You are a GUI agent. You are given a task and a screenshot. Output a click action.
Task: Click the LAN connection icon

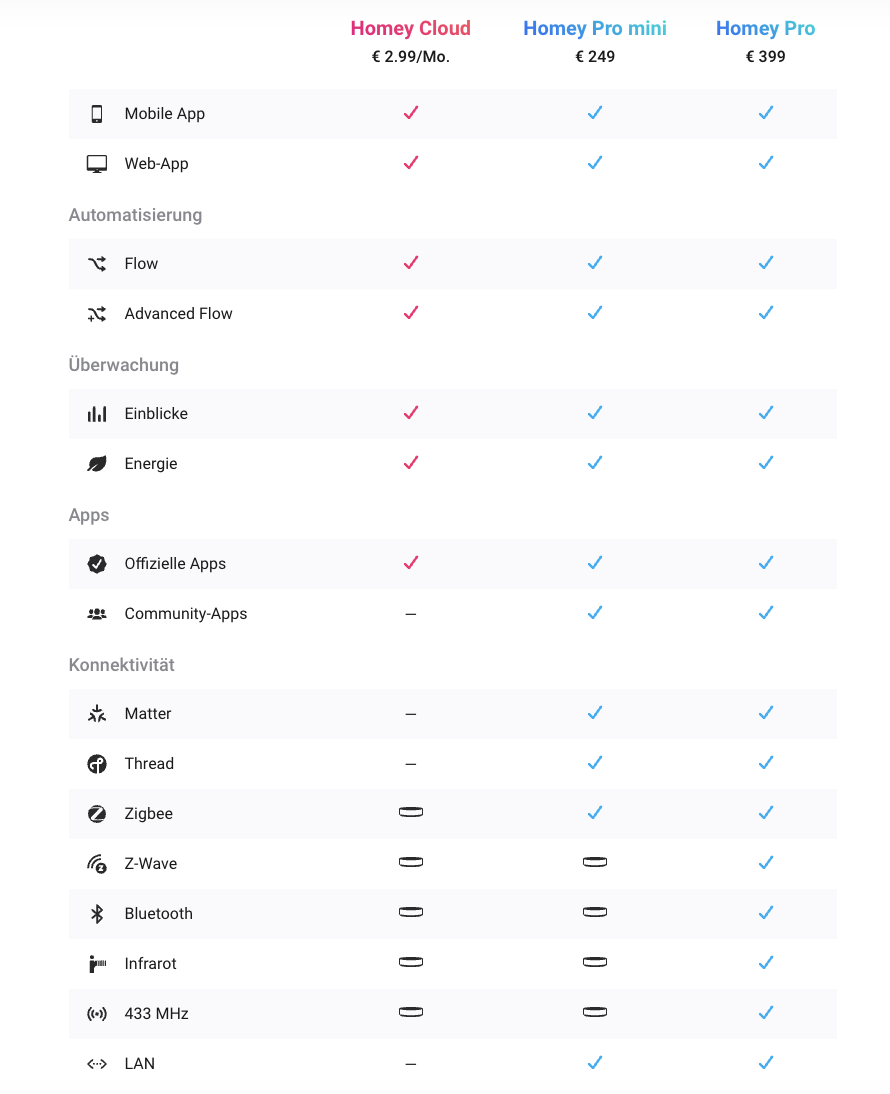point(97,1064)
